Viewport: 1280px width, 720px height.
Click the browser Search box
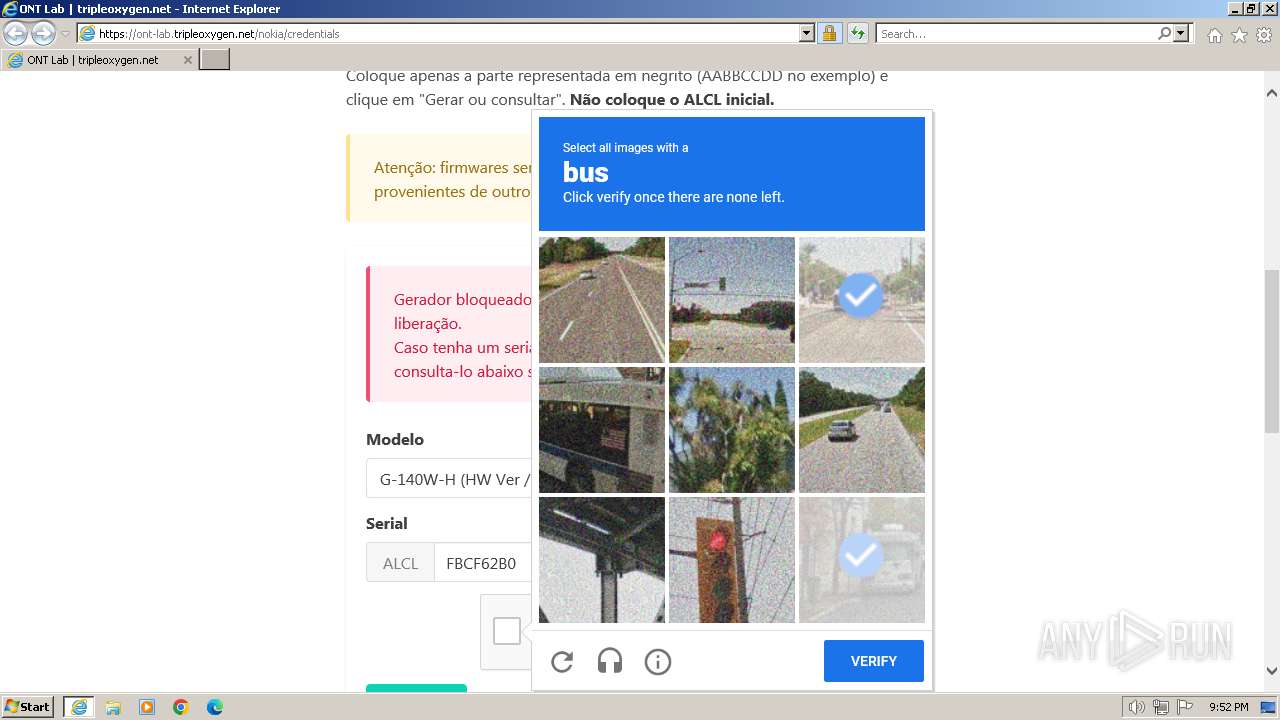[x=1016, y=33]
